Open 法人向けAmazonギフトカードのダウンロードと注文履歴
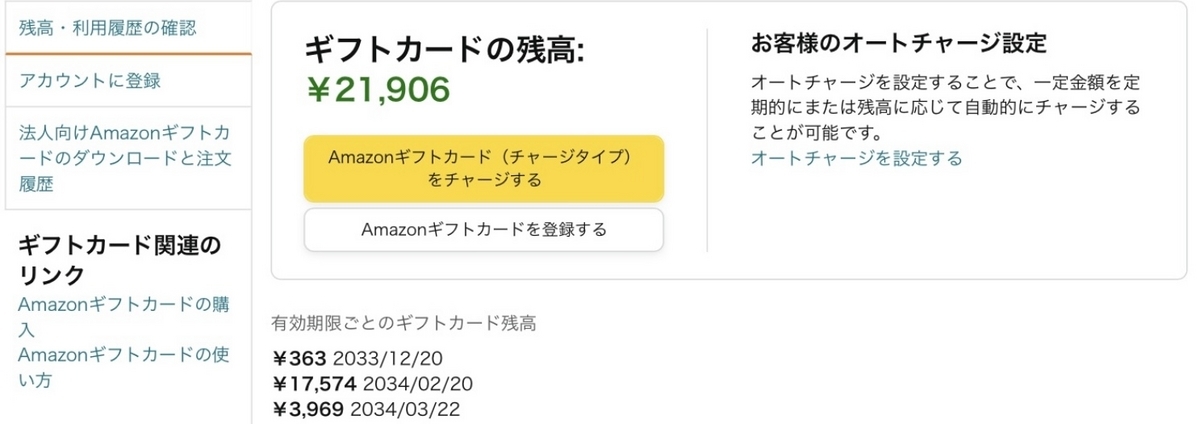Viewport: 1200px width, 424px height. coord(125,158)
